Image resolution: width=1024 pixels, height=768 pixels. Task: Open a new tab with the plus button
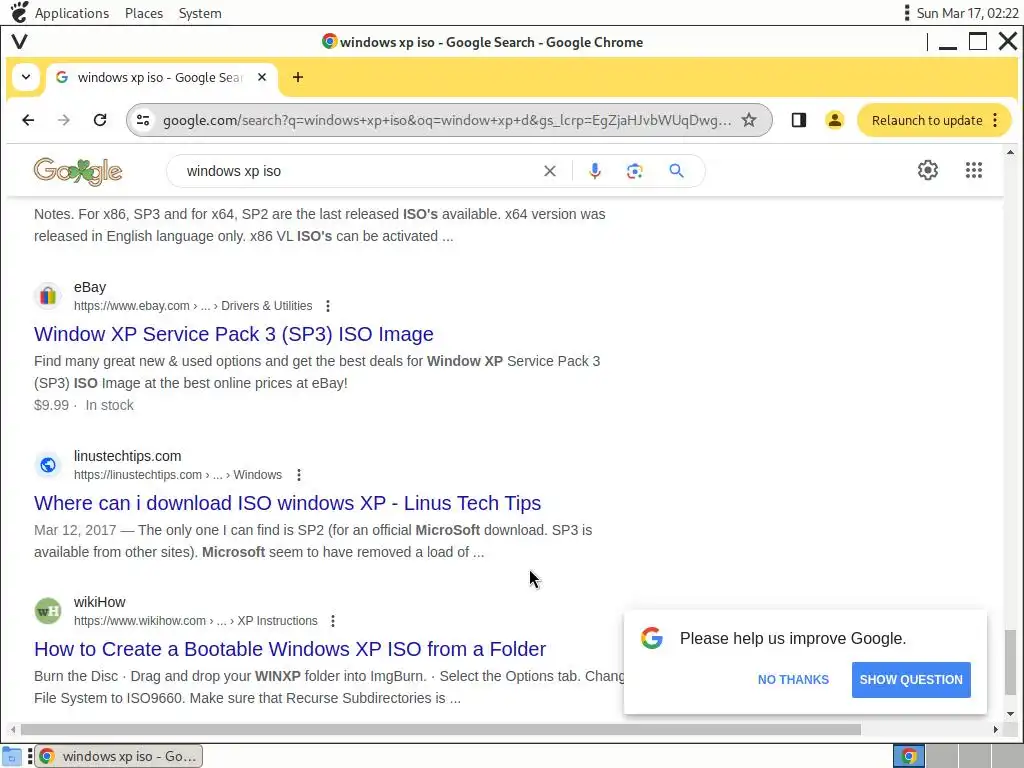point(298,77)
